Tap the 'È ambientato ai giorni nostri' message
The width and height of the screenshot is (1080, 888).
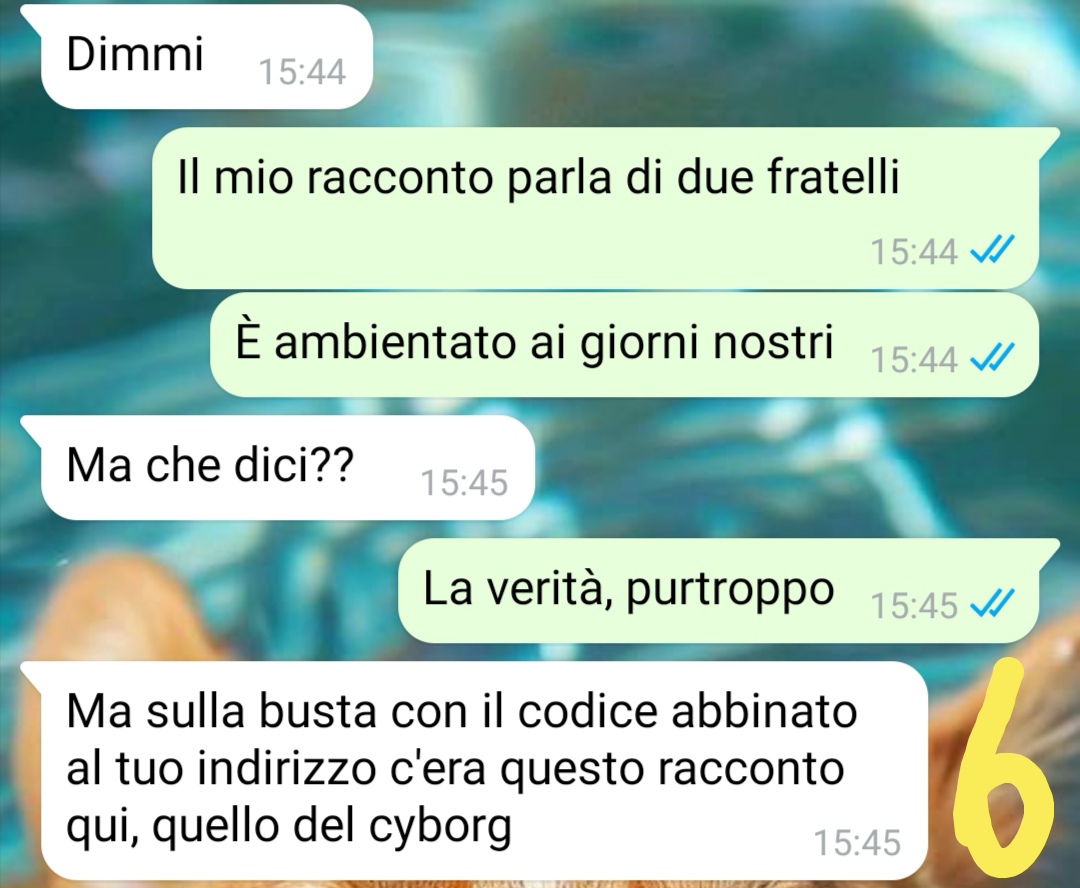coord(624,344)
